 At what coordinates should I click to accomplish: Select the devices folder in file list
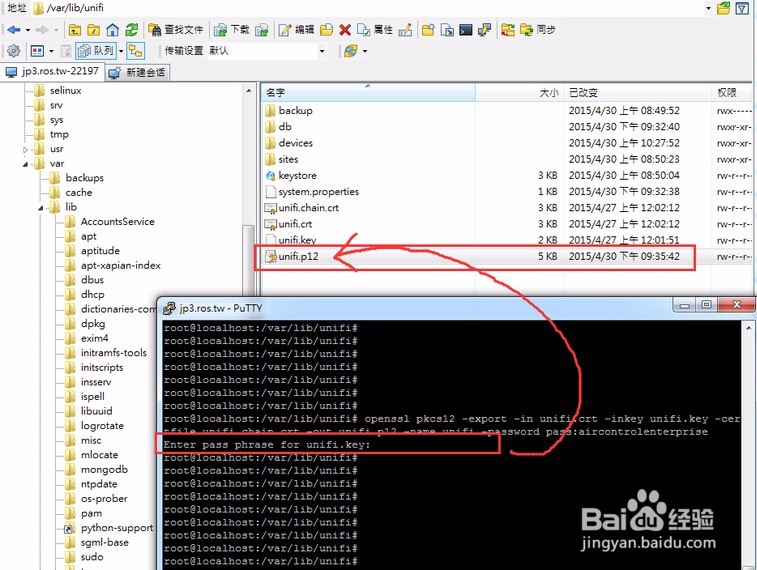pyautogui.click(x=295, y=143)
